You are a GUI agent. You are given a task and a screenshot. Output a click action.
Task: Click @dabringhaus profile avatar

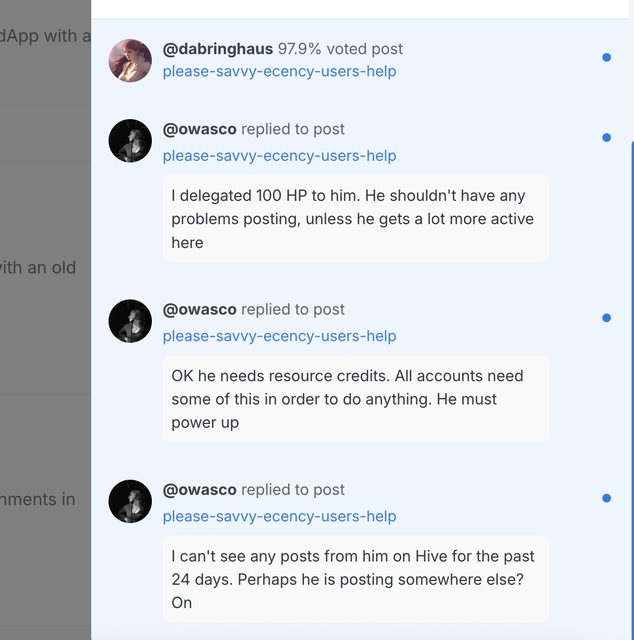coord(130,60)
